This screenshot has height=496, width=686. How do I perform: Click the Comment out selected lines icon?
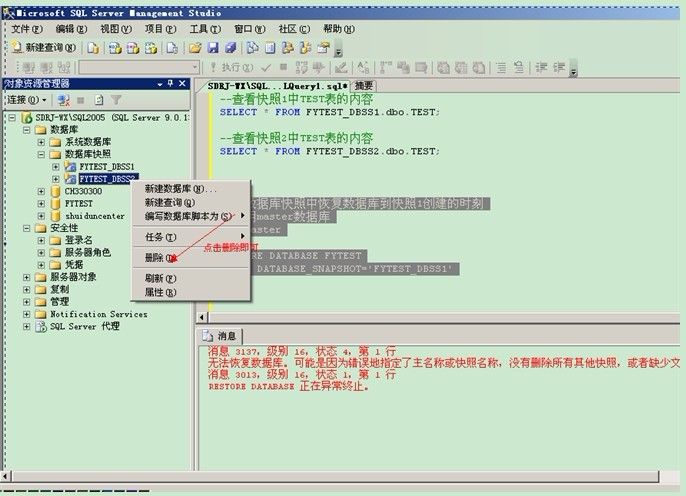[x=501, y=67]
